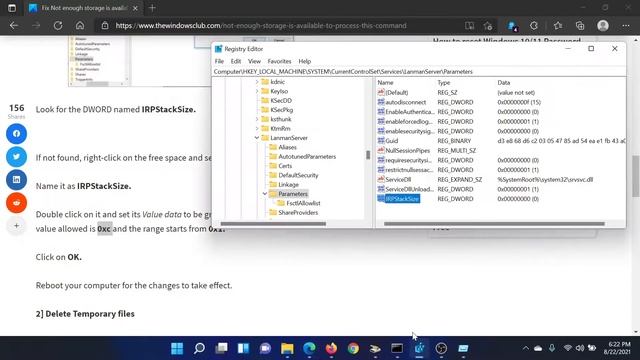This screenshot has height=360, width=640.
Task: Click the webpage vertical scrollbar thumb
Action: coord(636,176)
